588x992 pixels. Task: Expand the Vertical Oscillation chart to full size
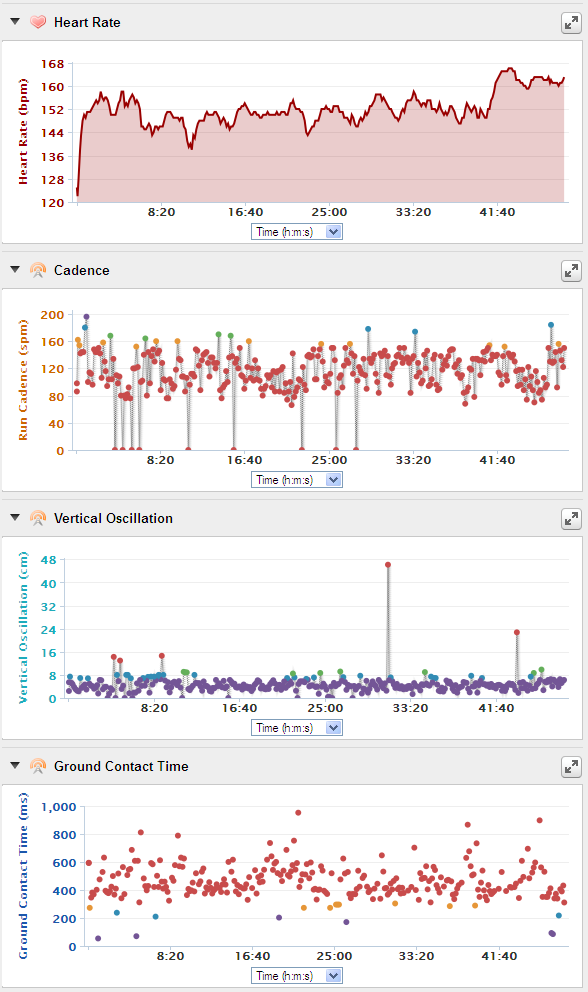click(571, 519)
